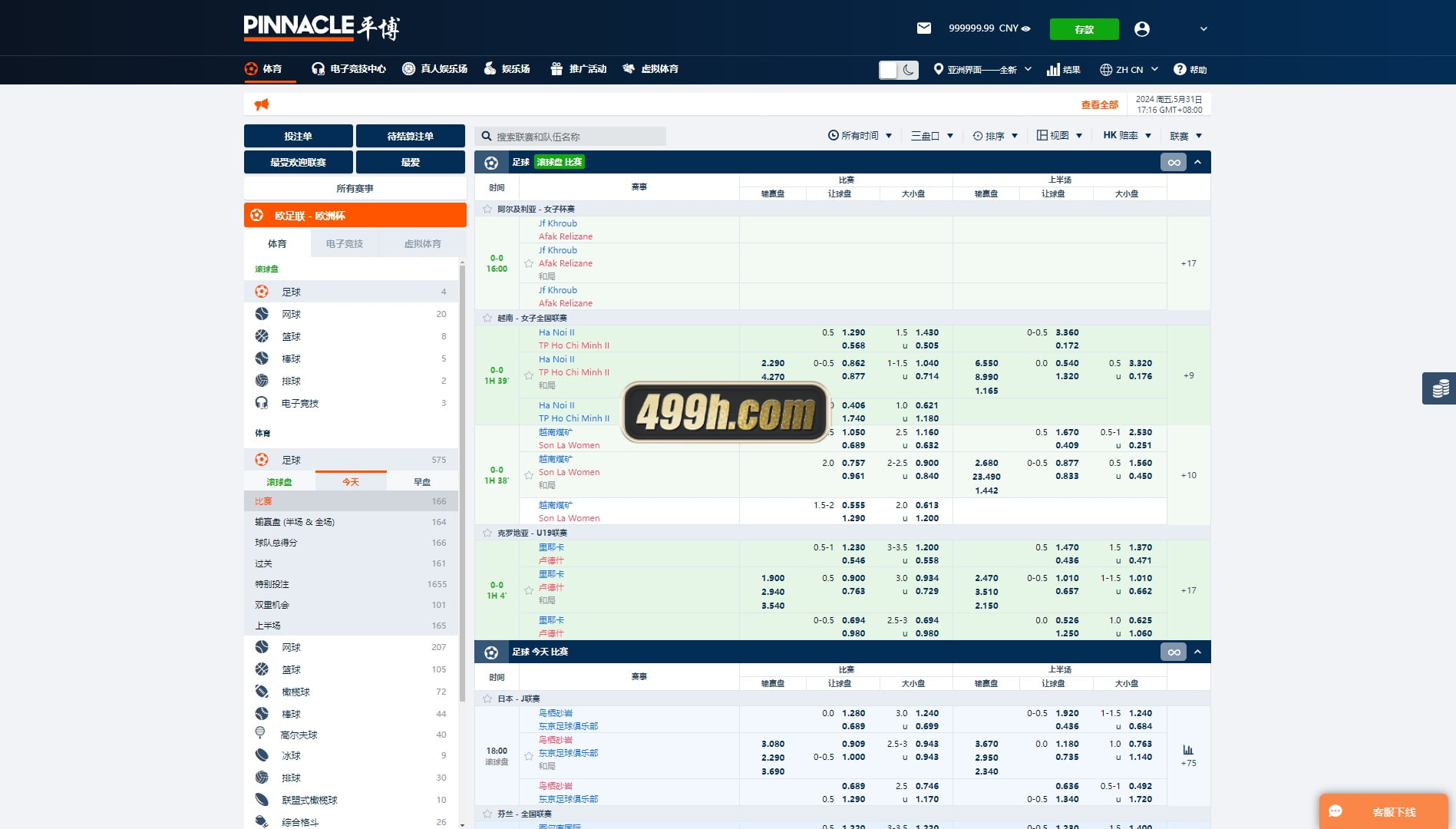
Task: Collapse the 足球 今天 比赛 section
Action: 1197,652
